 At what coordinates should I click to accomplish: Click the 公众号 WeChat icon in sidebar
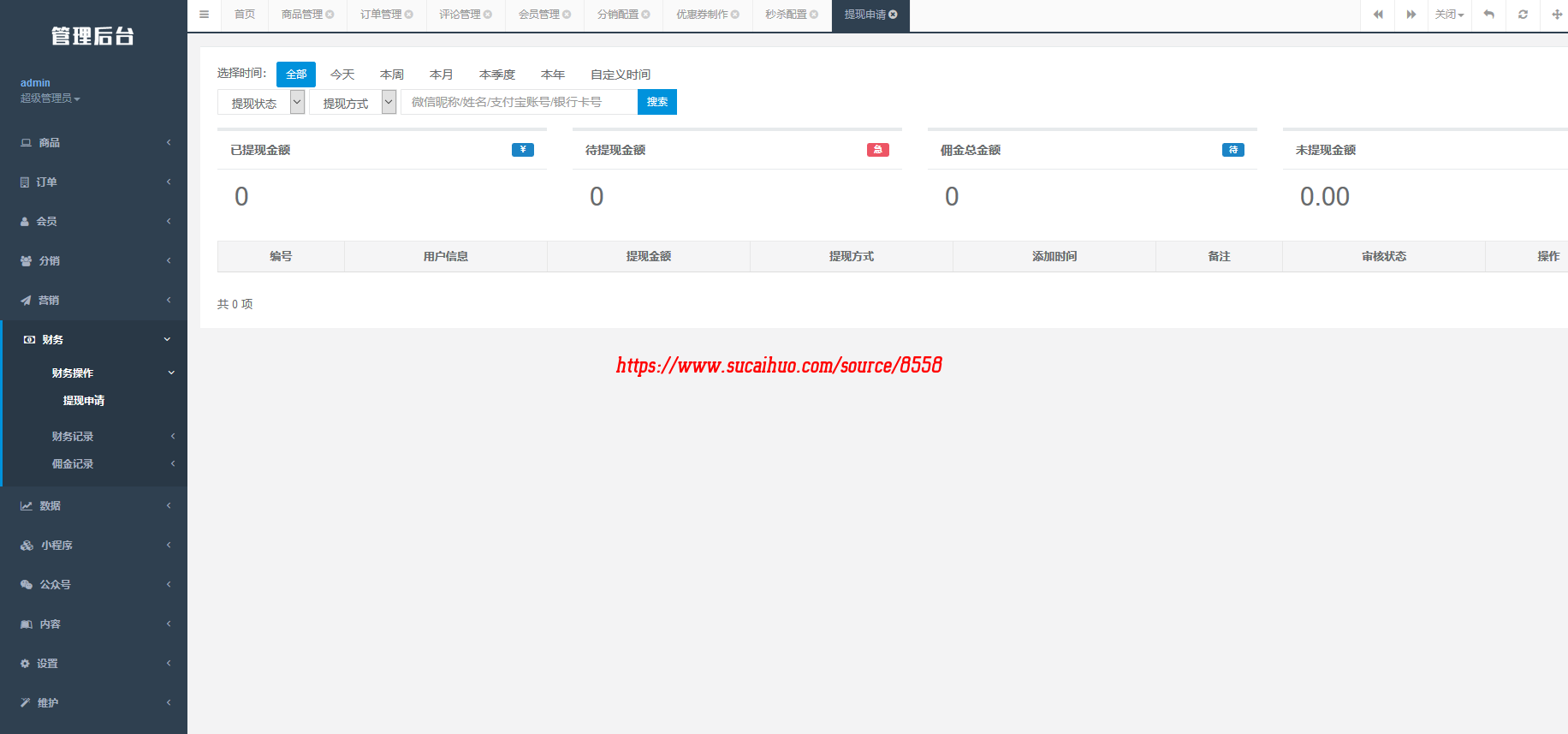coord(27,585)
